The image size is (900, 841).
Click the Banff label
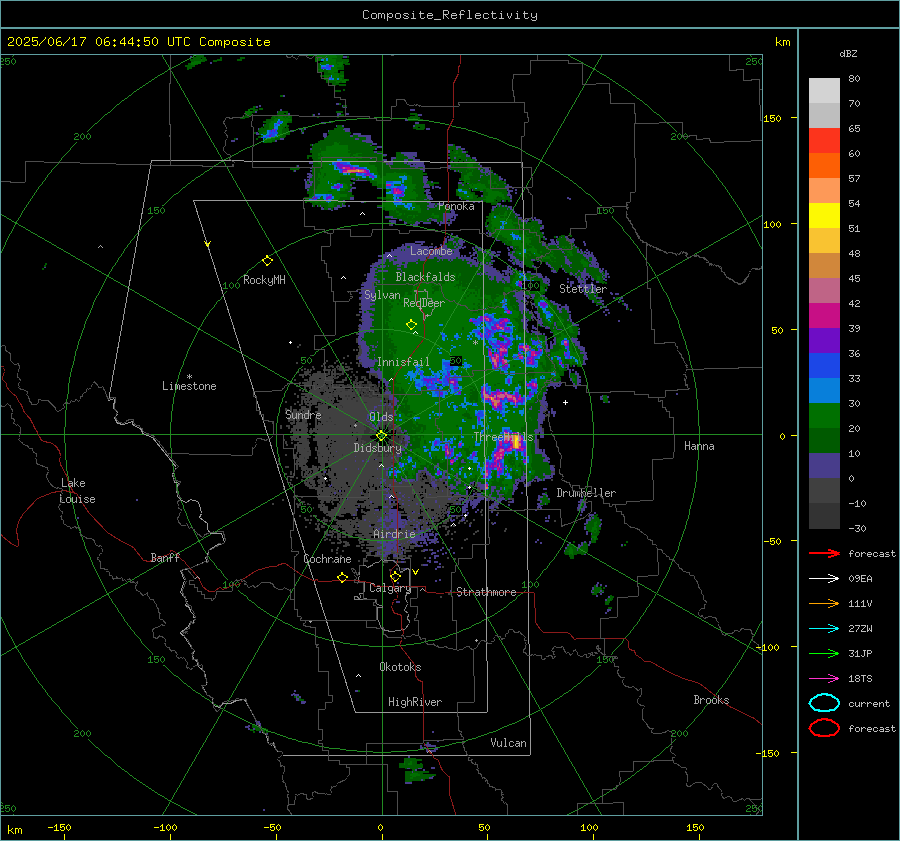click(165, 557)
